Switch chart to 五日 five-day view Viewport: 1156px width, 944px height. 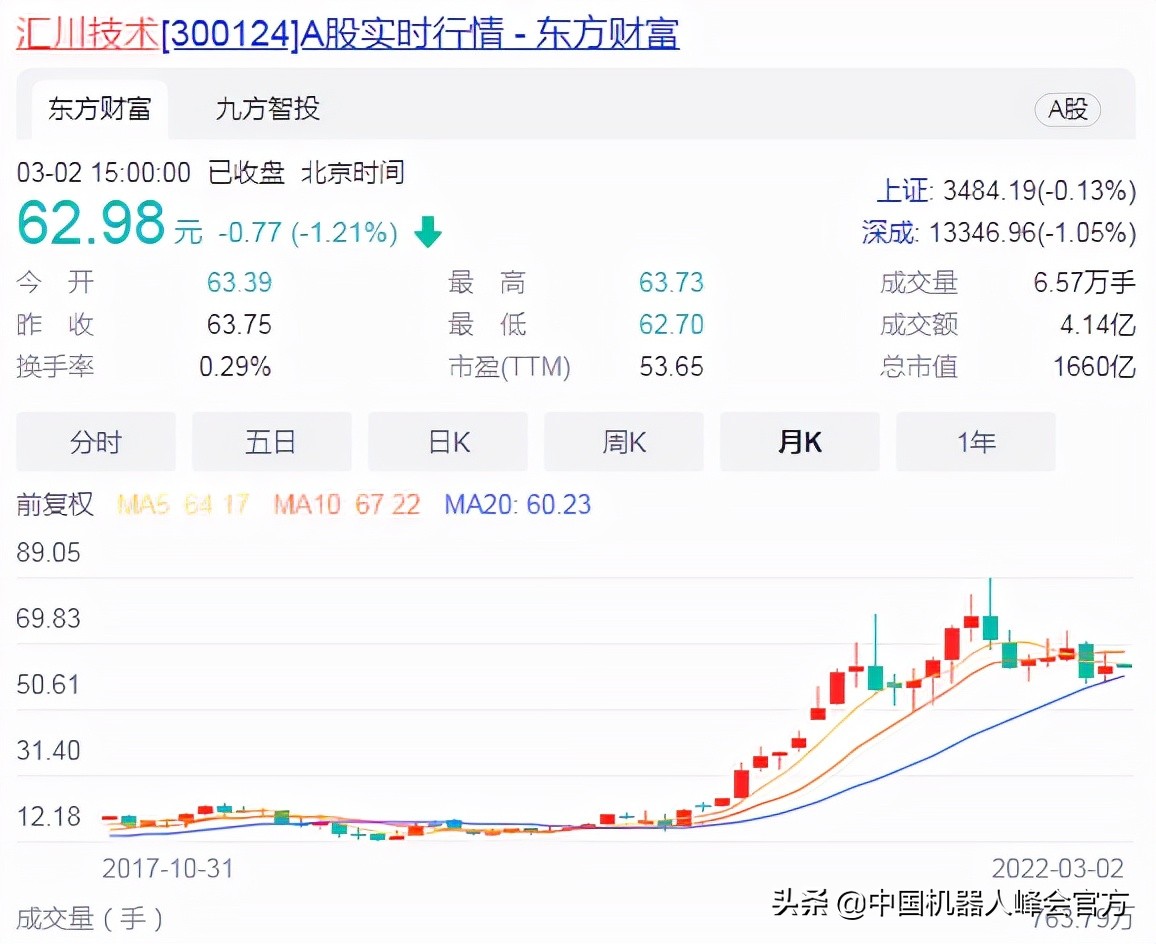272,440
